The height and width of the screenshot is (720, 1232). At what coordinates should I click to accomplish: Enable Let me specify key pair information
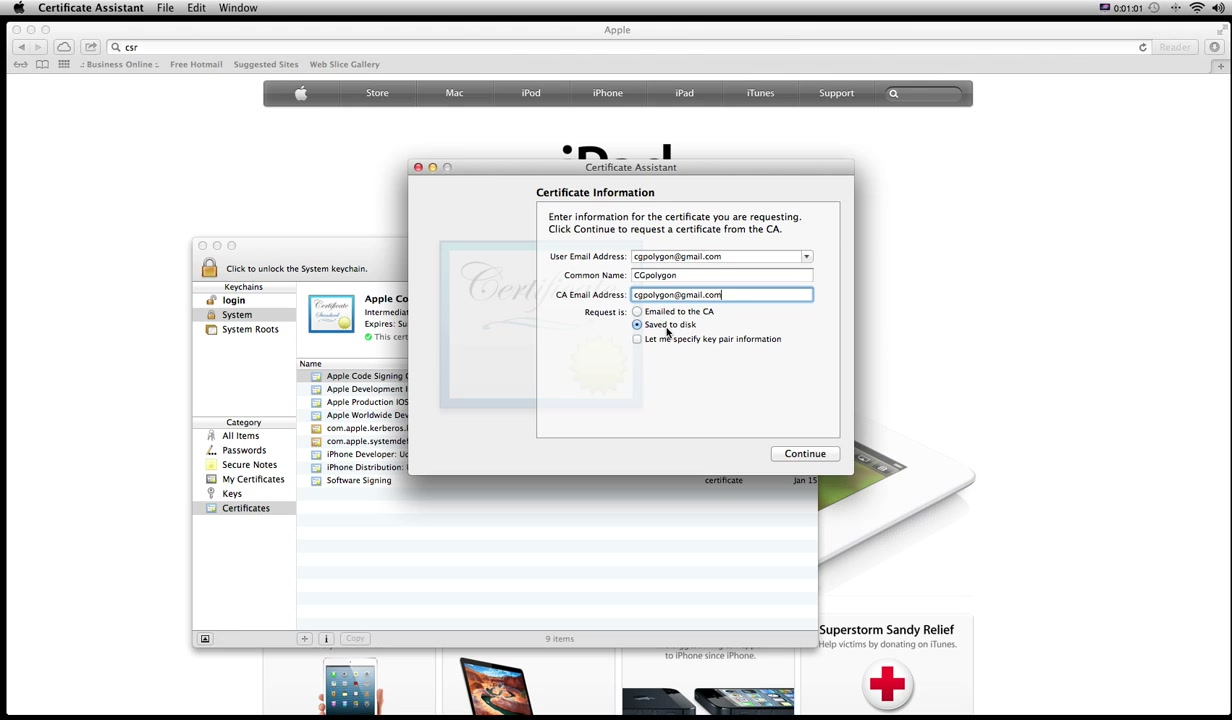coord(637,339)
